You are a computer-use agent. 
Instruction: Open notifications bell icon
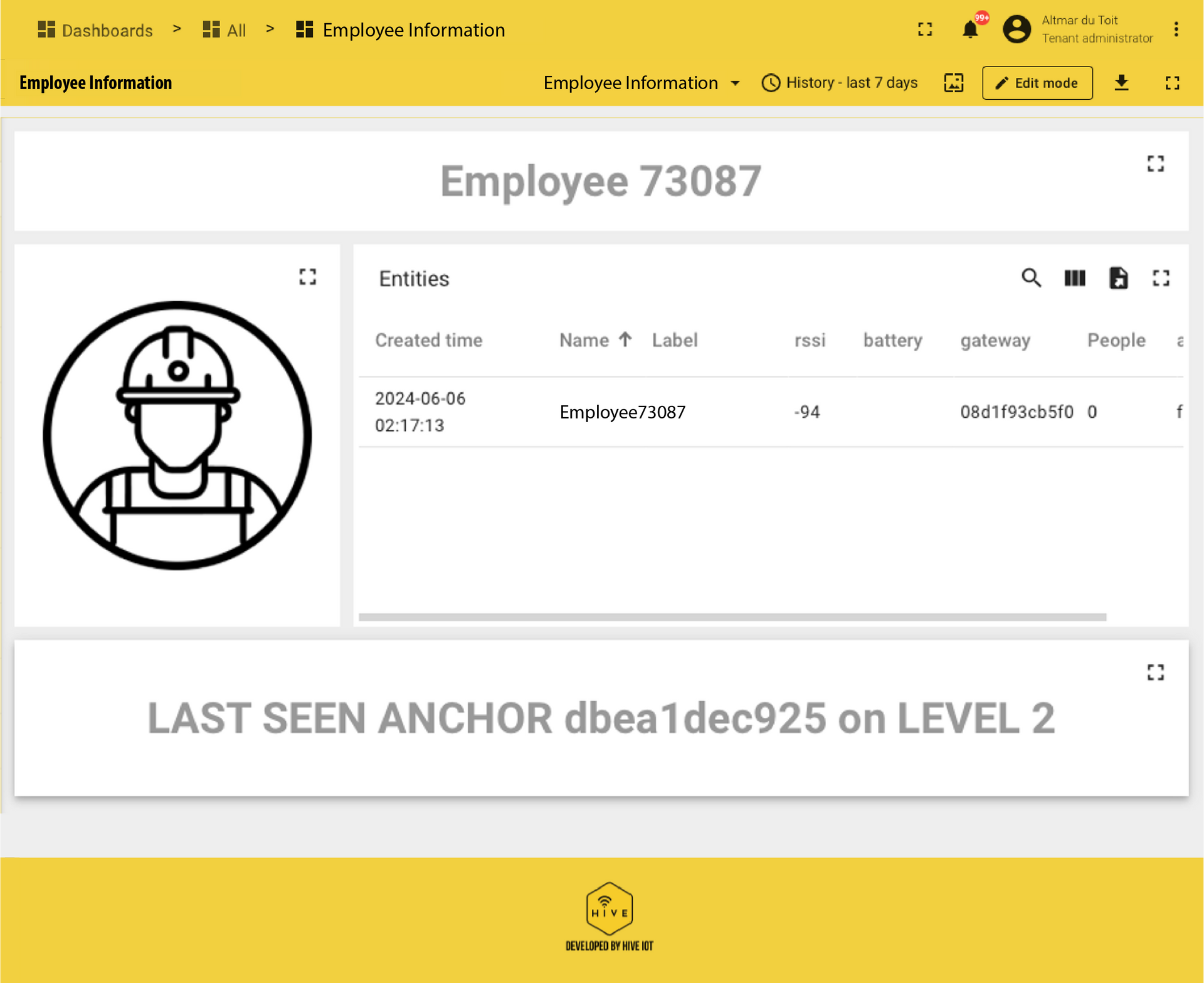970,29
